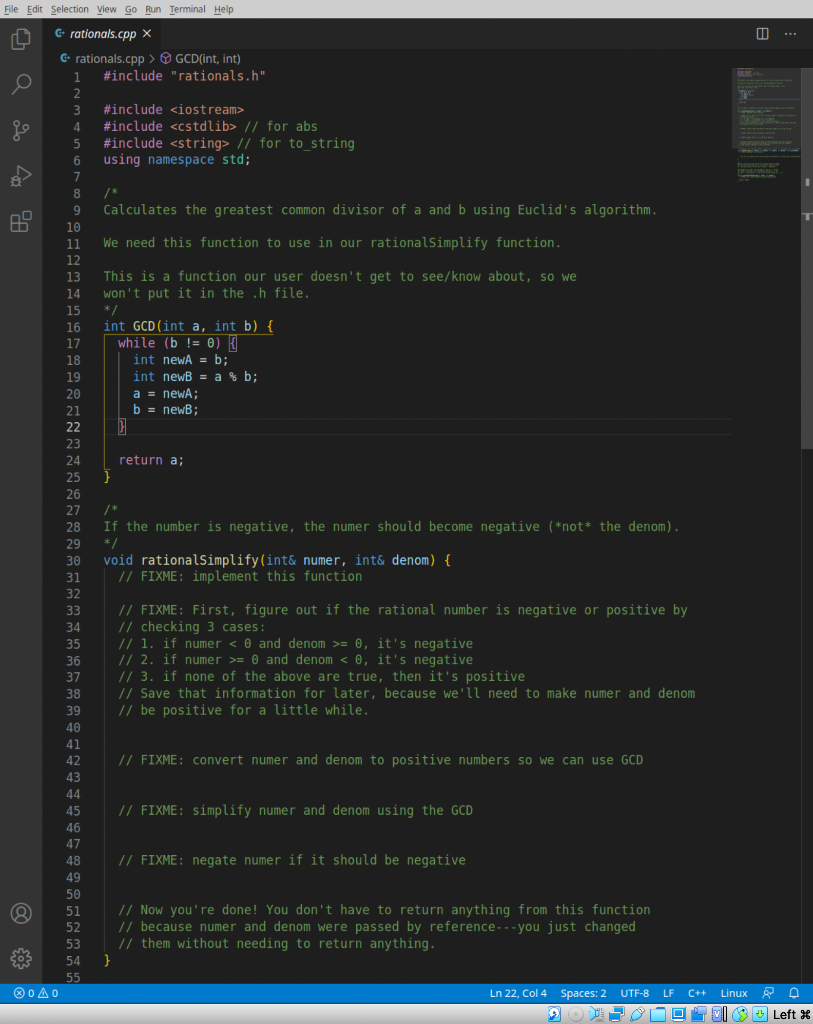Open the Run and Debug view
The height and width of the screenshot is (1024, 813).
(21, 176)
